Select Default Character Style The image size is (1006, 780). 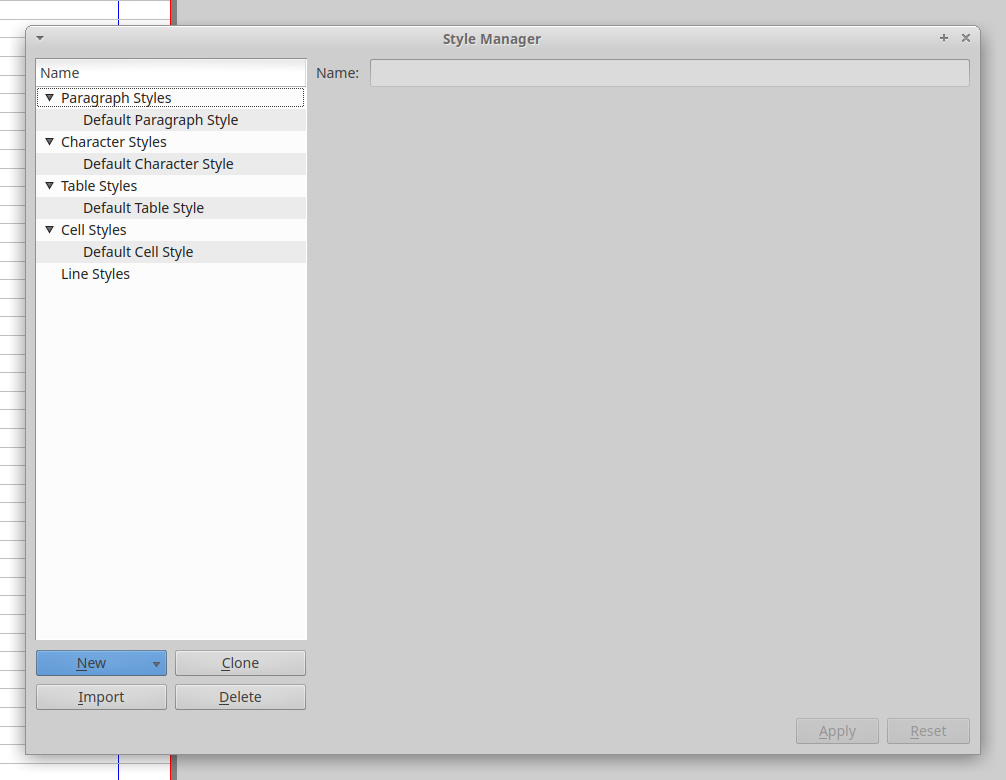click(x=158, y=164)
